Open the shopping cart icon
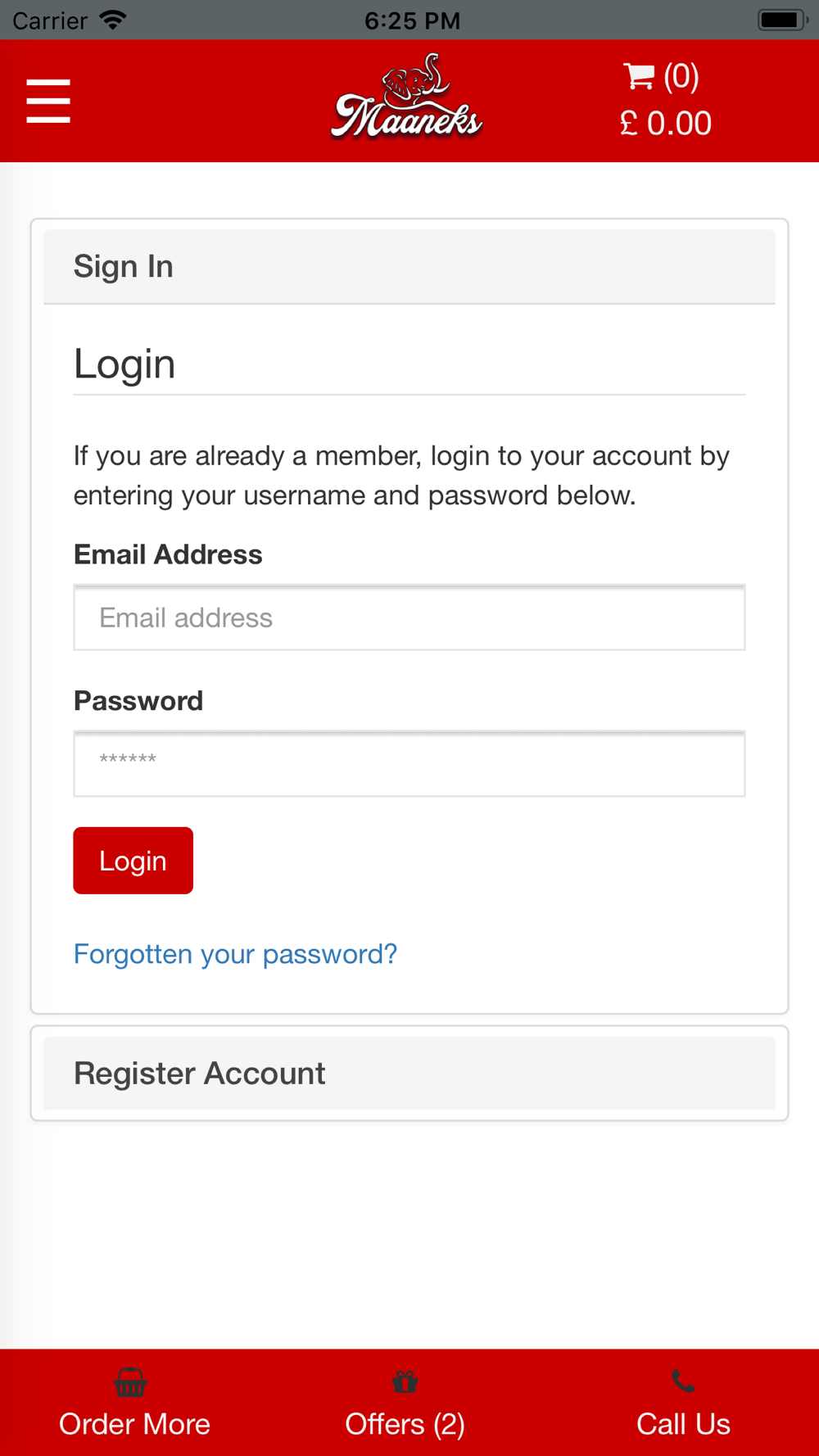The image size is (819, 1456). pyautogui.click(x=639, y=76)
